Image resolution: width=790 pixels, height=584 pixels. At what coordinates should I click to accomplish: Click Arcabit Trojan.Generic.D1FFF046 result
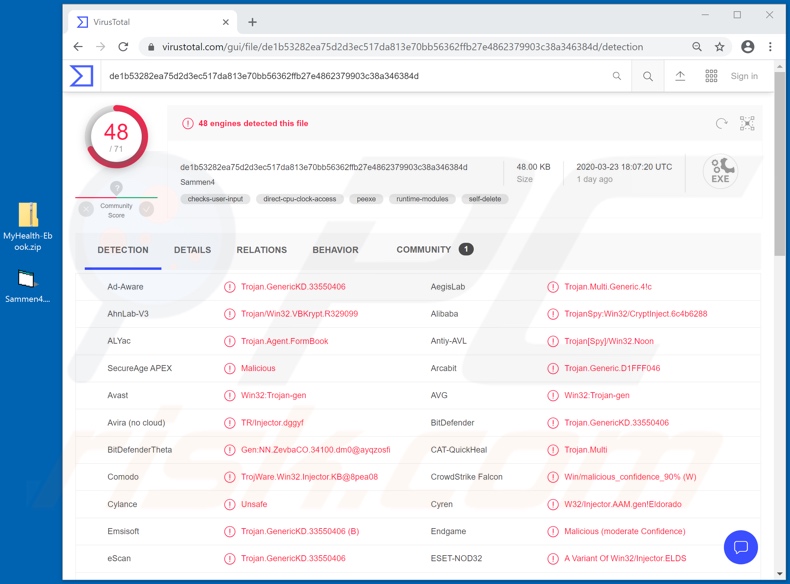(612, 368)
